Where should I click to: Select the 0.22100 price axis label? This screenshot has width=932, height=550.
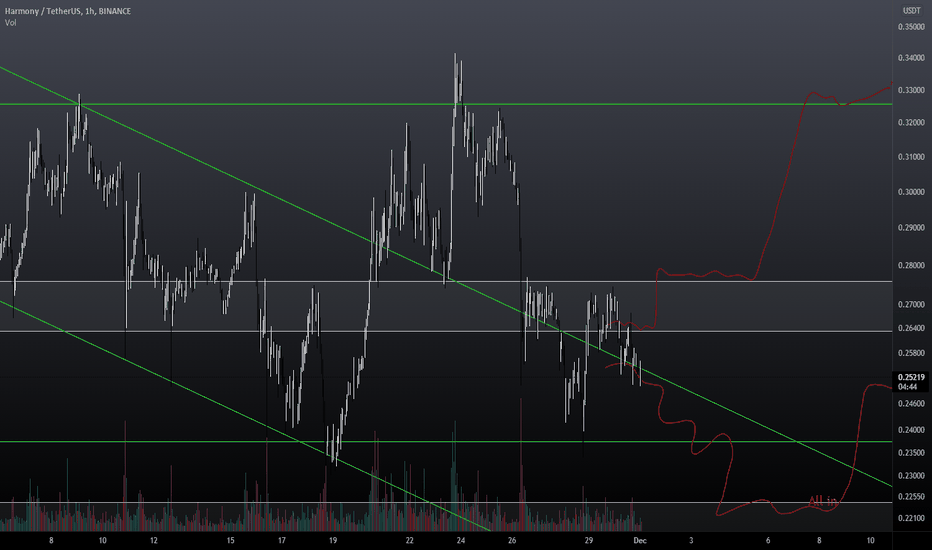tap(911, 518)
